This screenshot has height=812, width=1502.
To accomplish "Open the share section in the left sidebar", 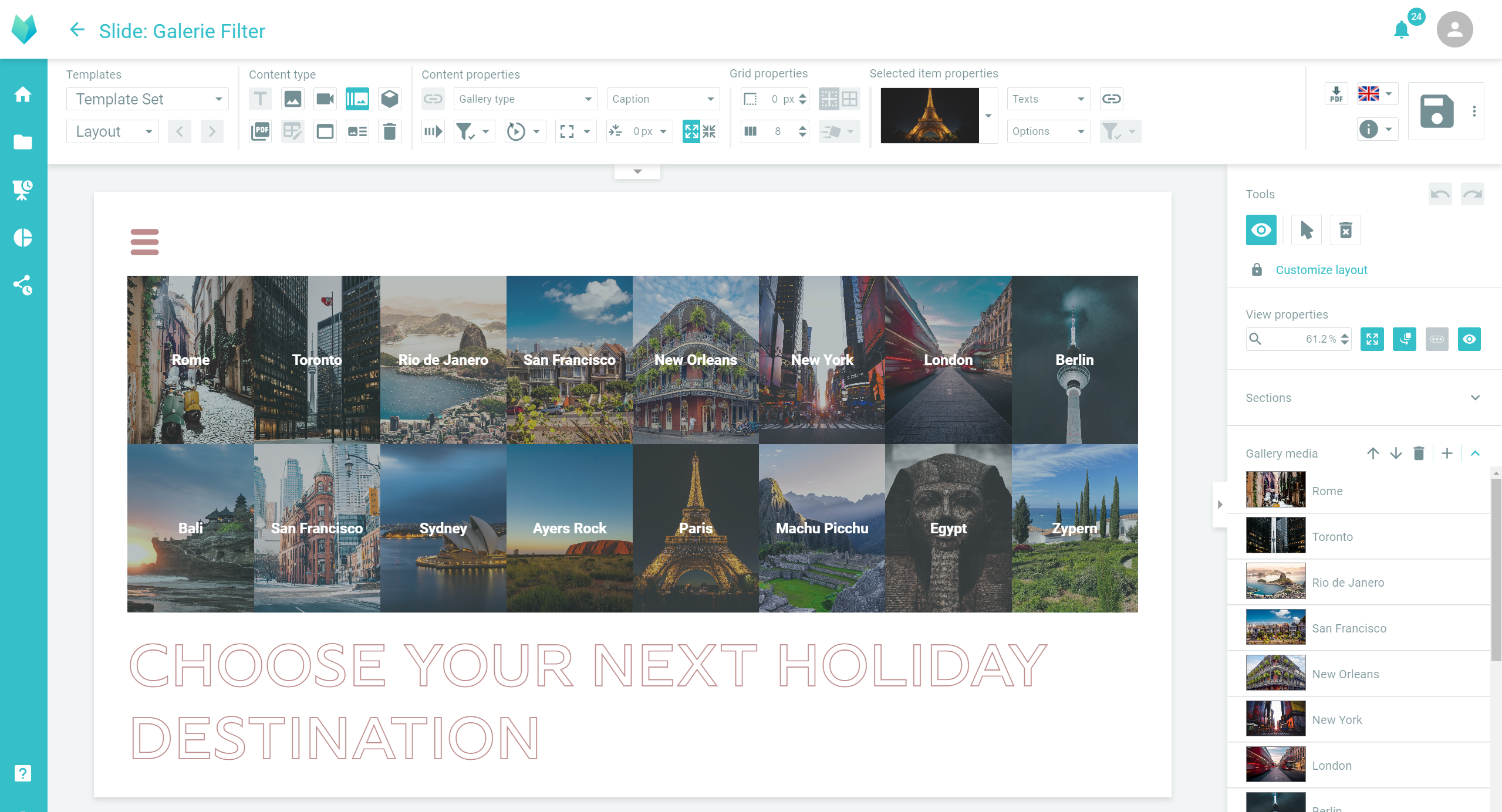I will 23,285.
